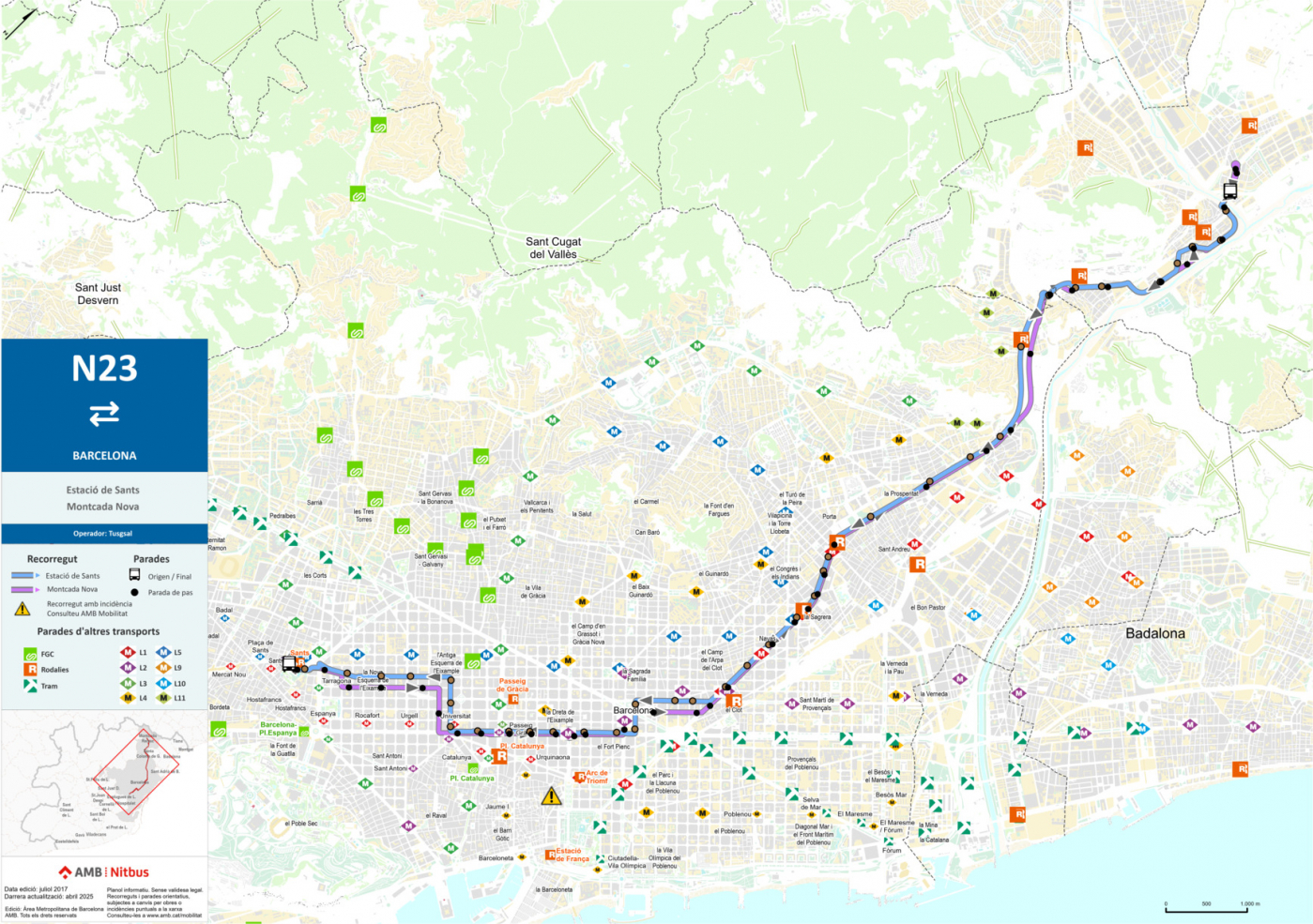The height and width of the screenshot is (924, 1313).
Task: Click the Rodalies icon at Arc de Triomf
Action: coord(579,777)
